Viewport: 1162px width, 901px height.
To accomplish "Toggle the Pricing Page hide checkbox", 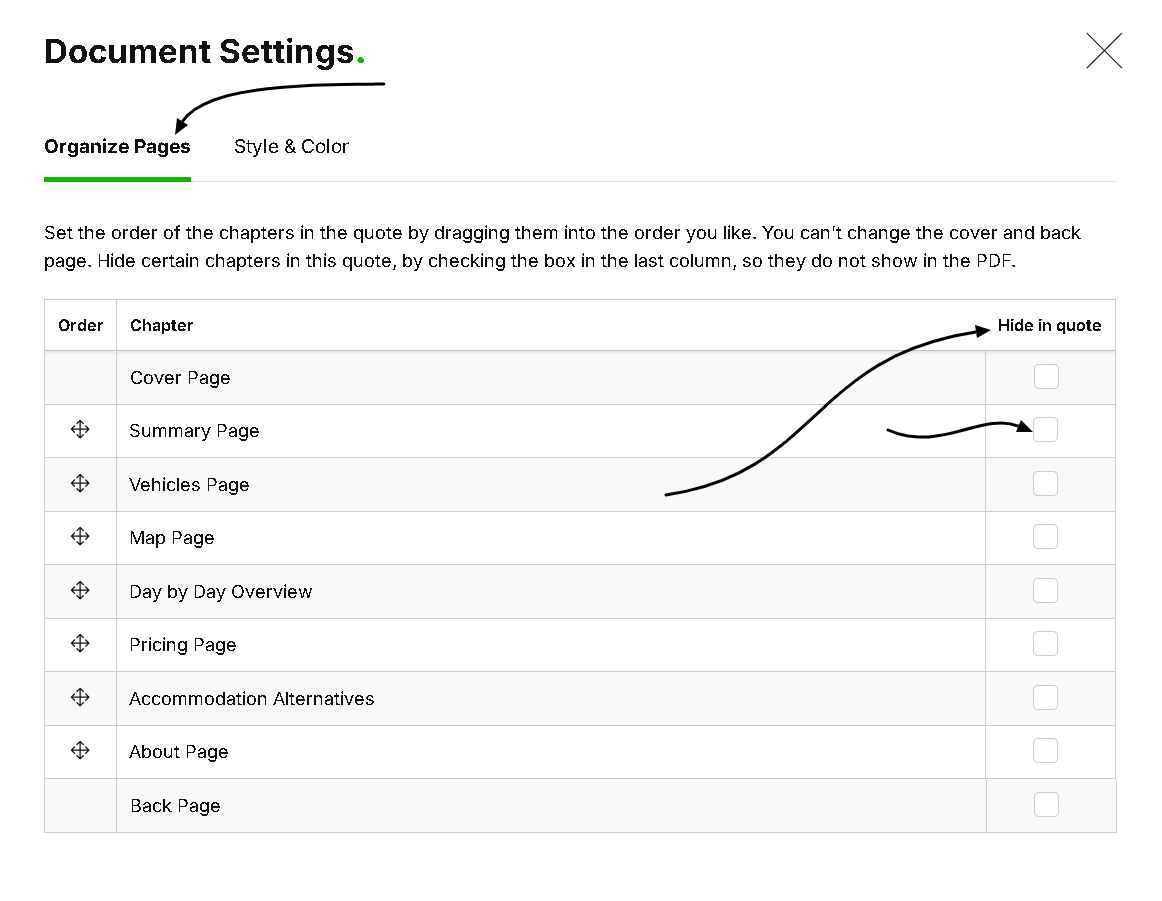I will pos(1046,644).
